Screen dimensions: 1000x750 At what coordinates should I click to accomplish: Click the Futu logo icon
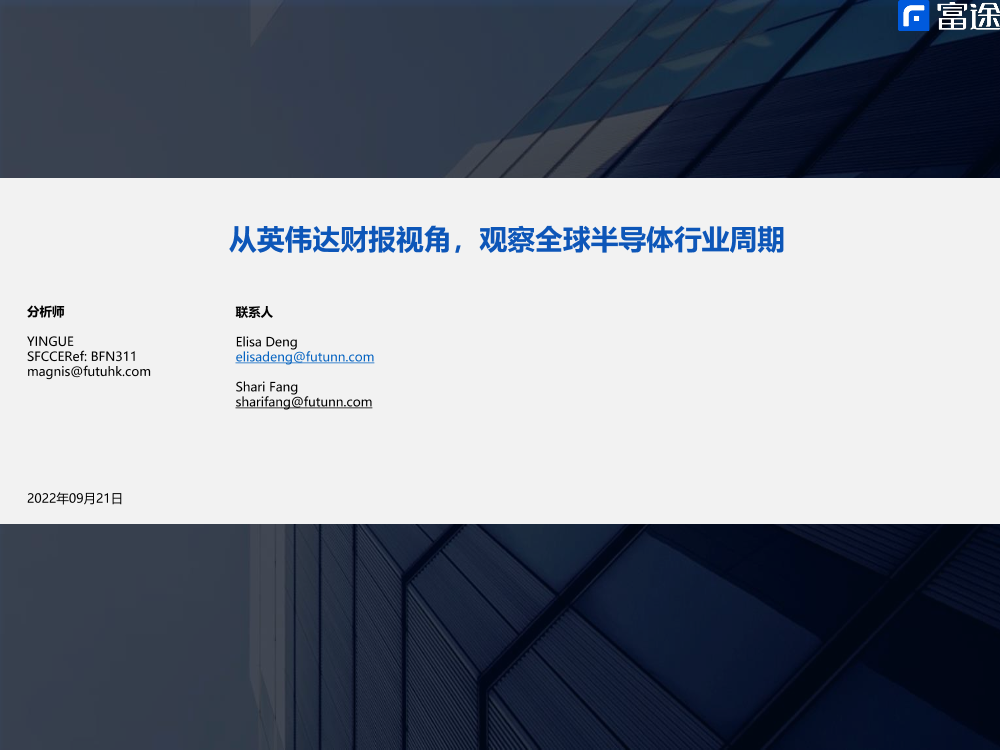point(913,15)
